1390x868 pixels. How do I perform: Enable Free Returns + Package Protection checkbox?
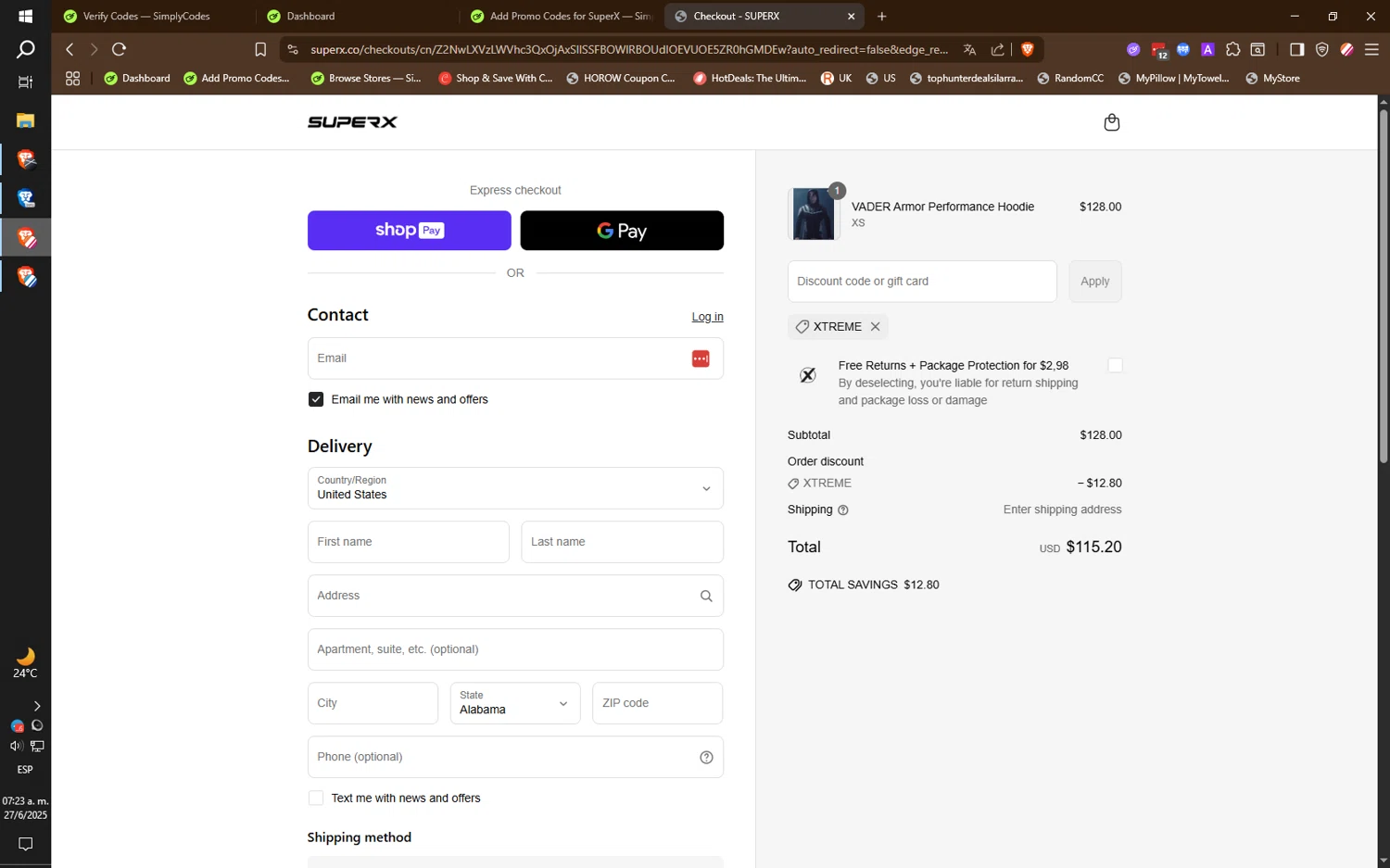(x=1115, y=366)
